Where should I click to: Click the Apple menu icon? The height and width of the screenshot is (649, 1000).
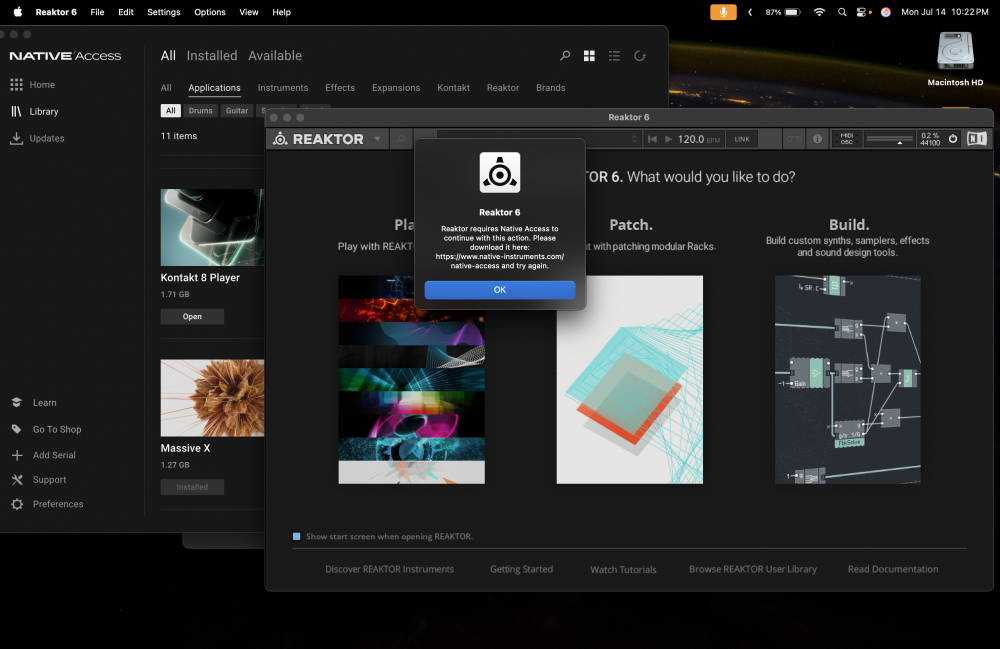coord(17,11)
